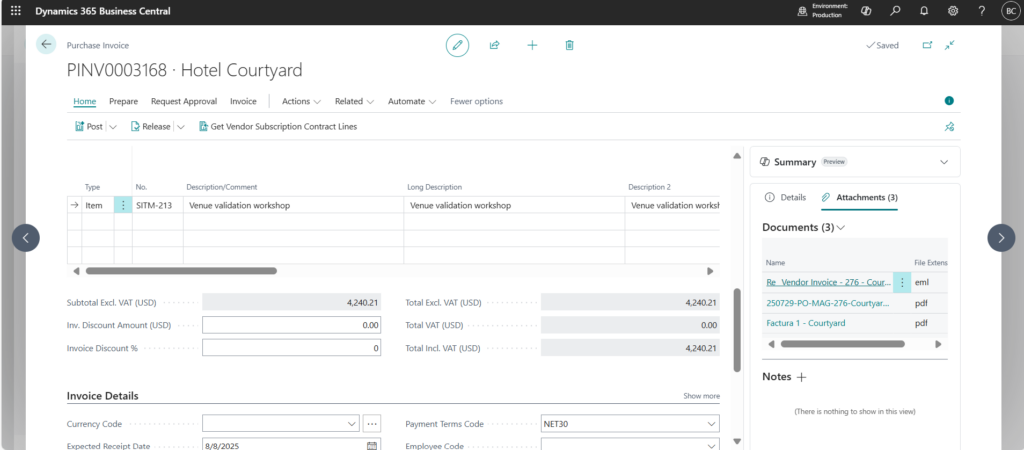Delete the invoice with trash icon
Screen dimensions: 1024x450
569,45
